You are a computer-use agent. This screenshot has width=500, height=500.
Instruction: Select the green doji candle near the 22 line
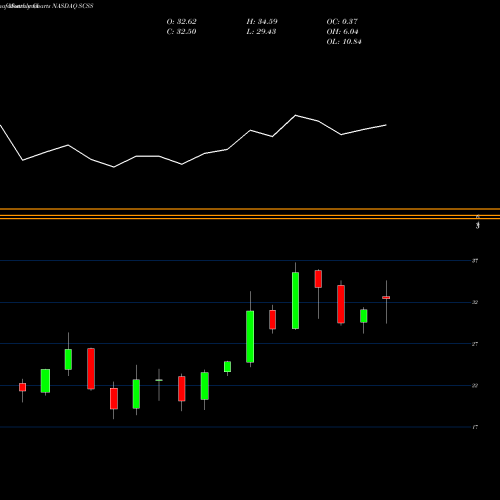(159, 380)
